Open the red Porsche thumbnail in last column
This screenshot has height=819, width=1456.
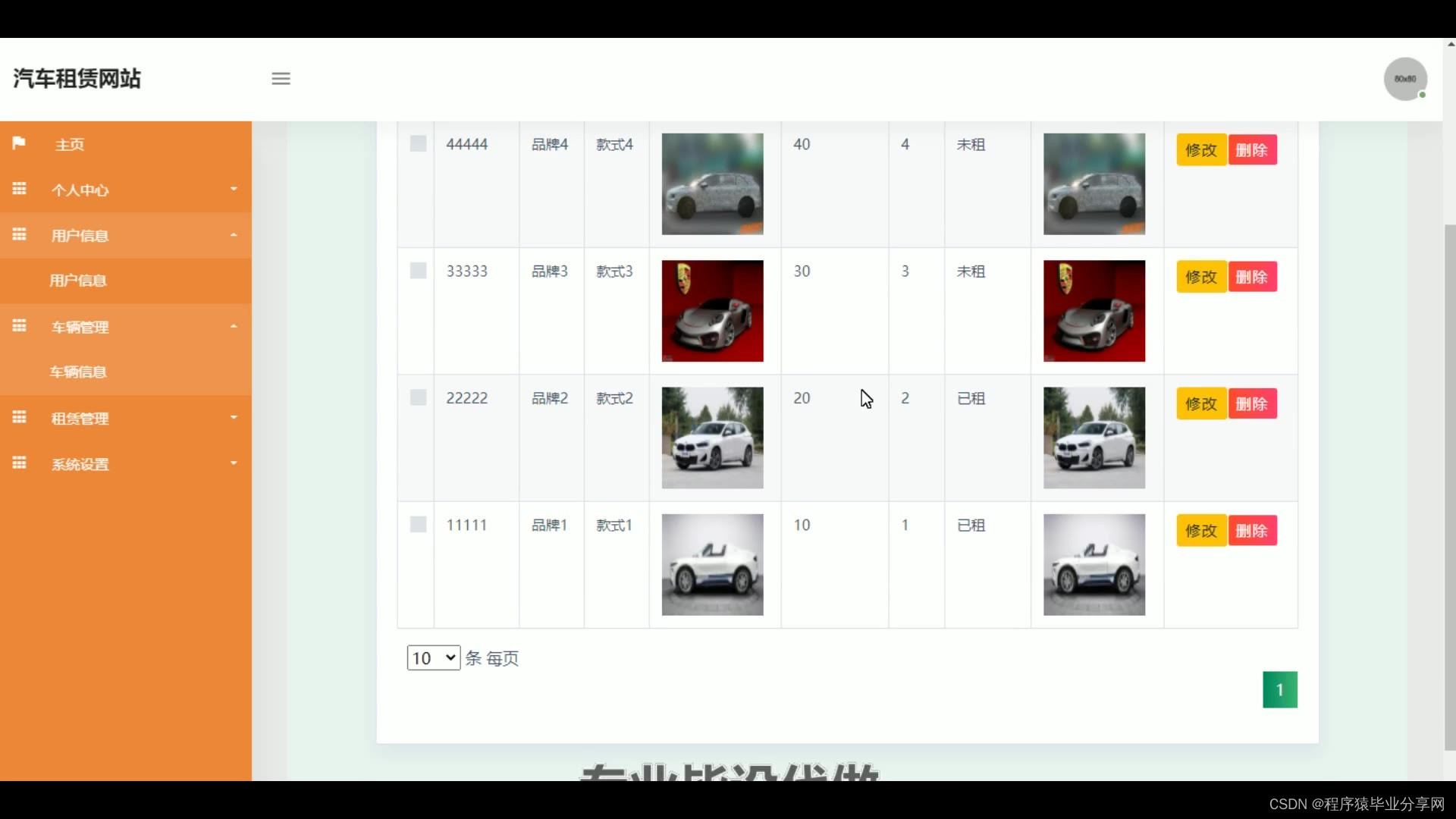pos(1094,311)
